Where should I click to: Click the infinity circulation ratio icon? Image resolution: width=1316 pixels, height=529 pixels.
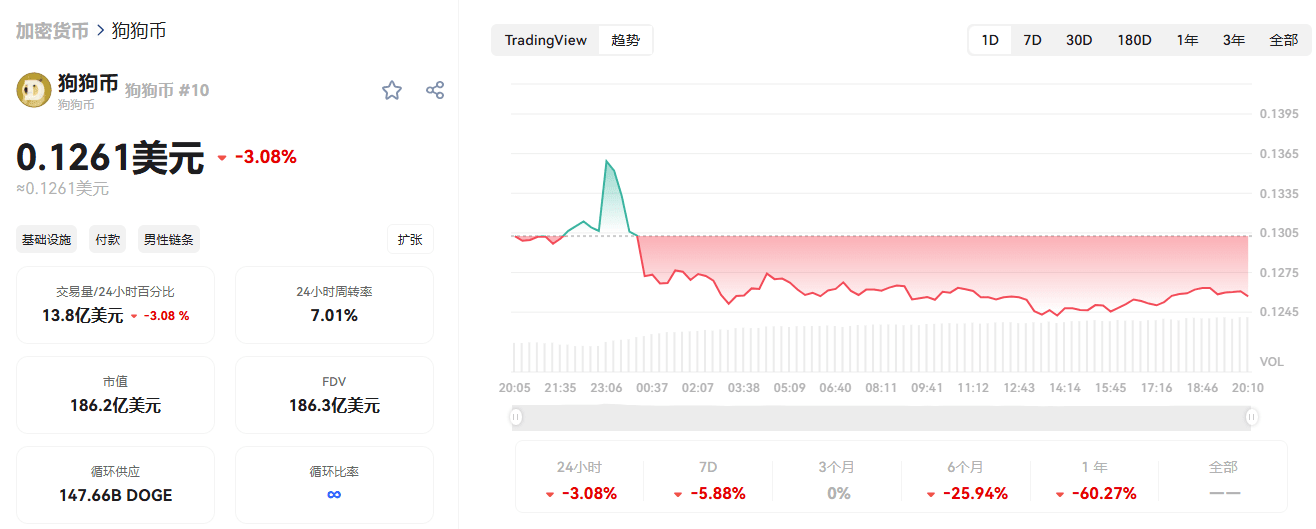pos(334,495)
